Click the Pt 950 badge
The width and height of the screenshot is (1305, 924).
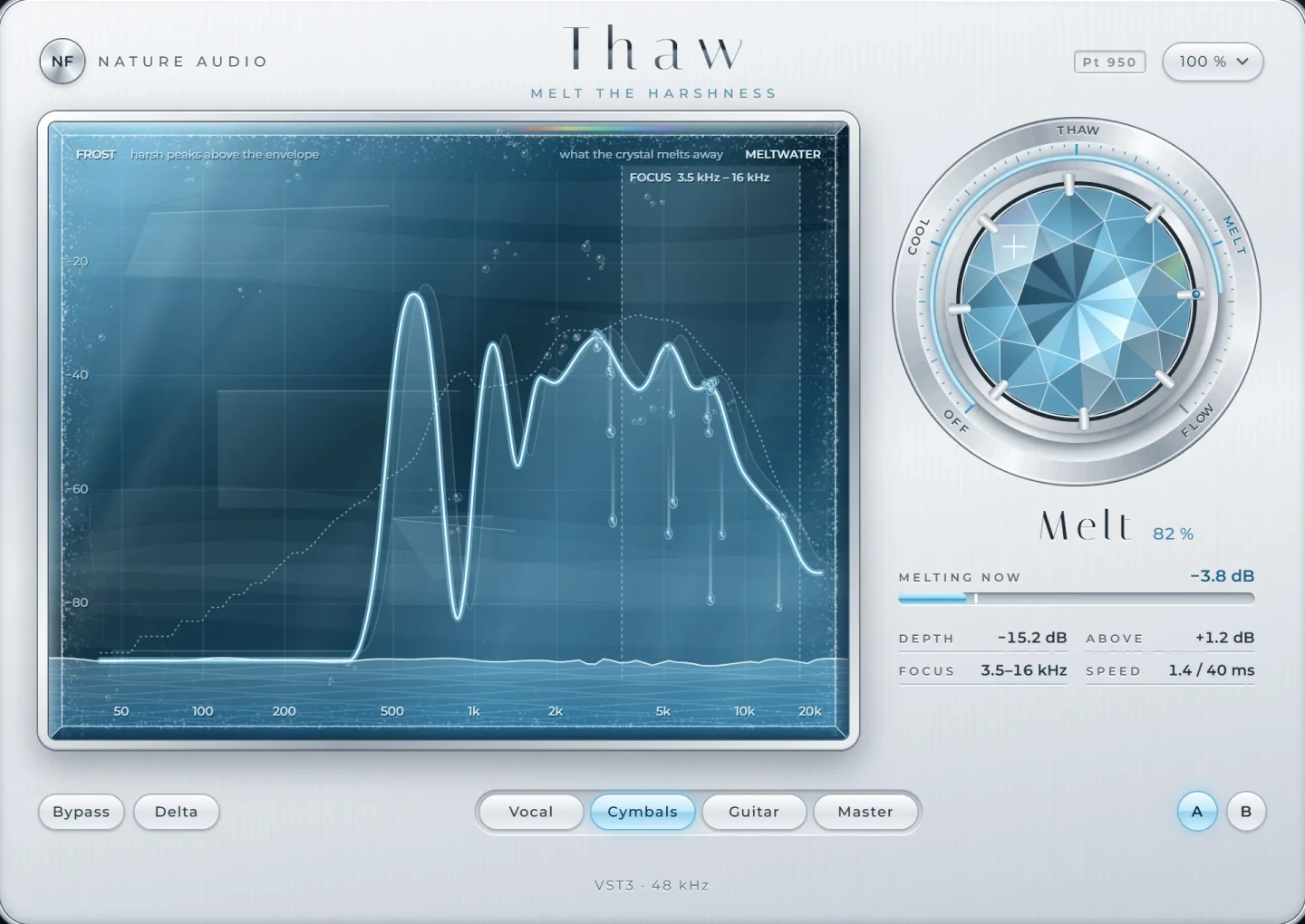1109,62
